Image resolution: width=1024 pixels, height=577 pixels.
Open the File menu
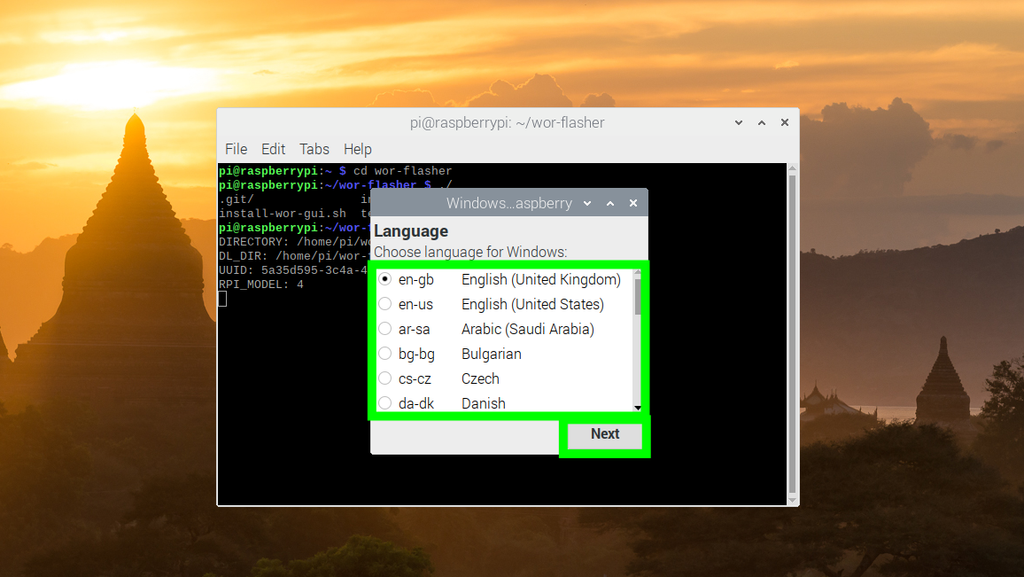[236, 148]
